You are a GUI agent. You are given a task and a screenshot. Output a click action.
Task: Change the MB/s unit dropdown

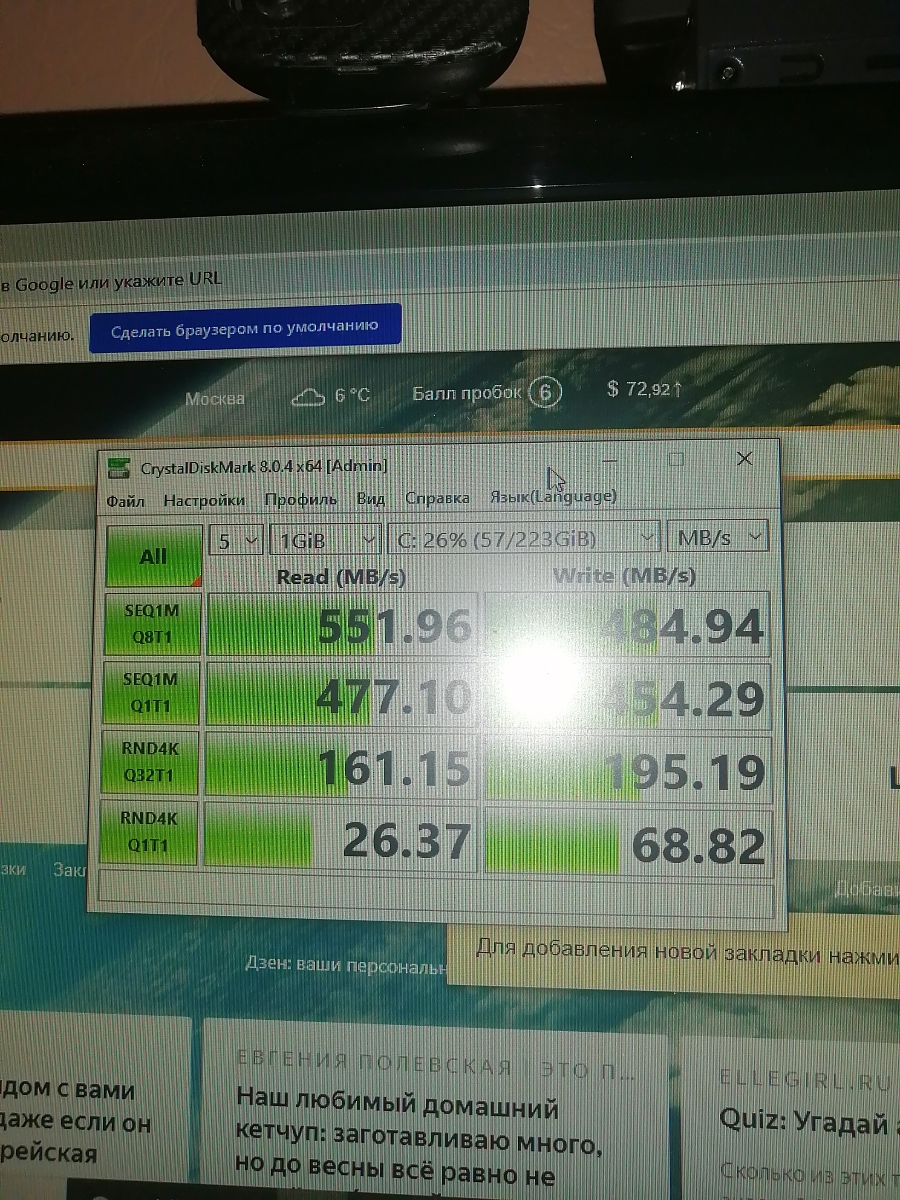(x=718, y=538)
